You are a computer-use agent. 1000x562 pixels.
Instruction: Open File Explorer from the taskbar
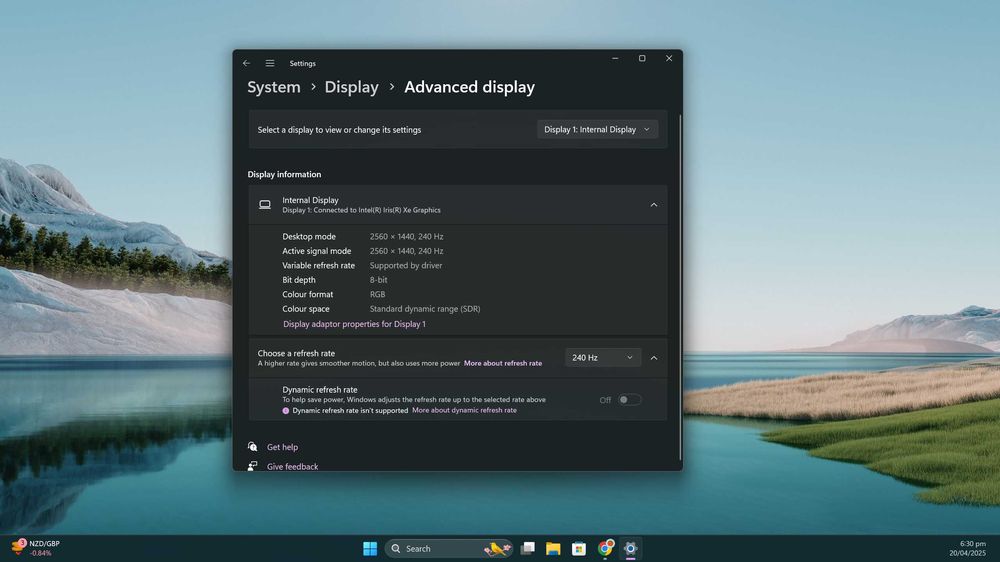(553, 549)
